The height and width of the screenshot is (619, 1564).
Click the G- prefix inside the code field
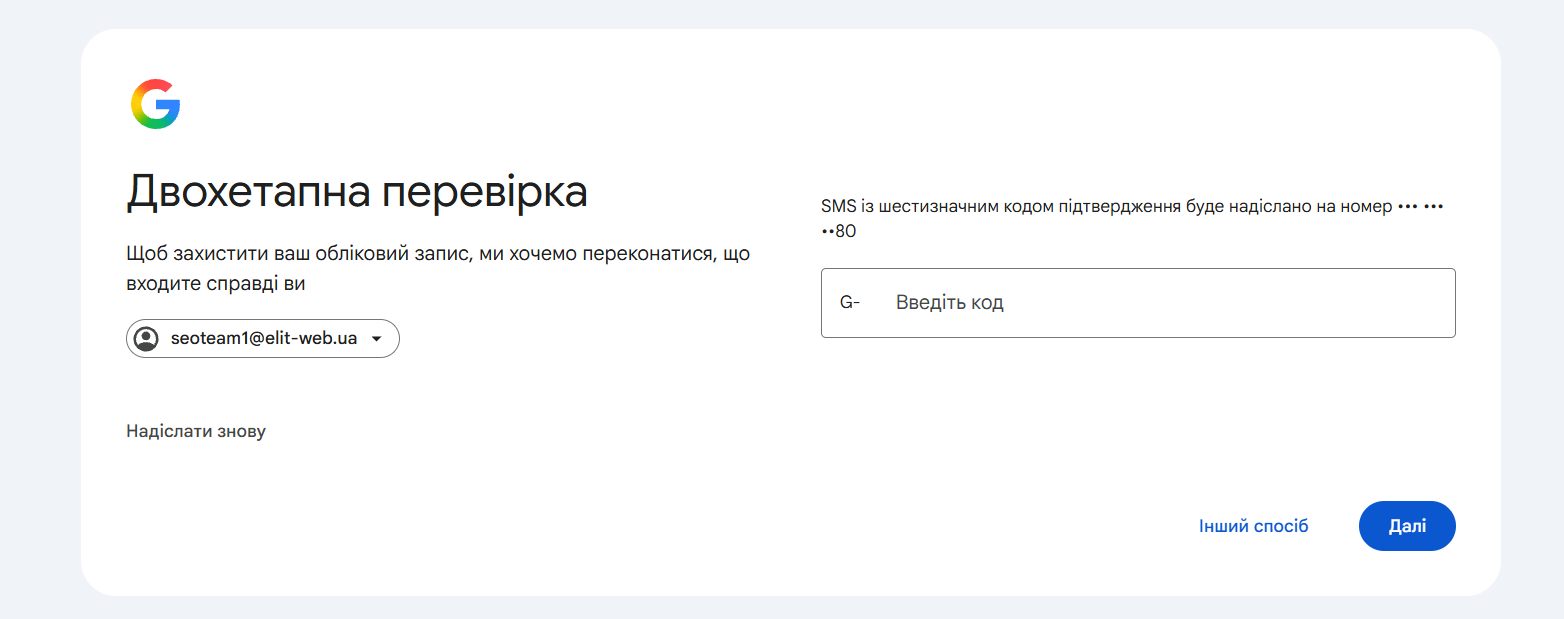(x=850, y=303)
